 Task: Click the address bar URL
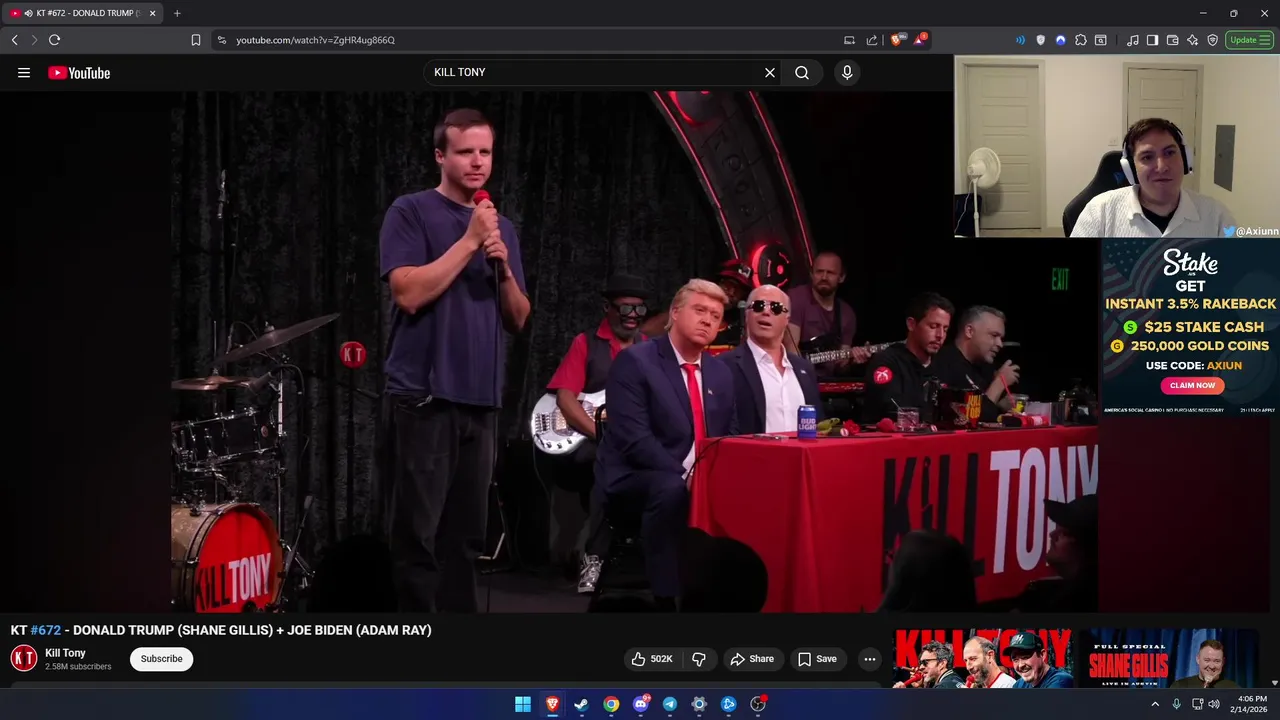point(316,40)
